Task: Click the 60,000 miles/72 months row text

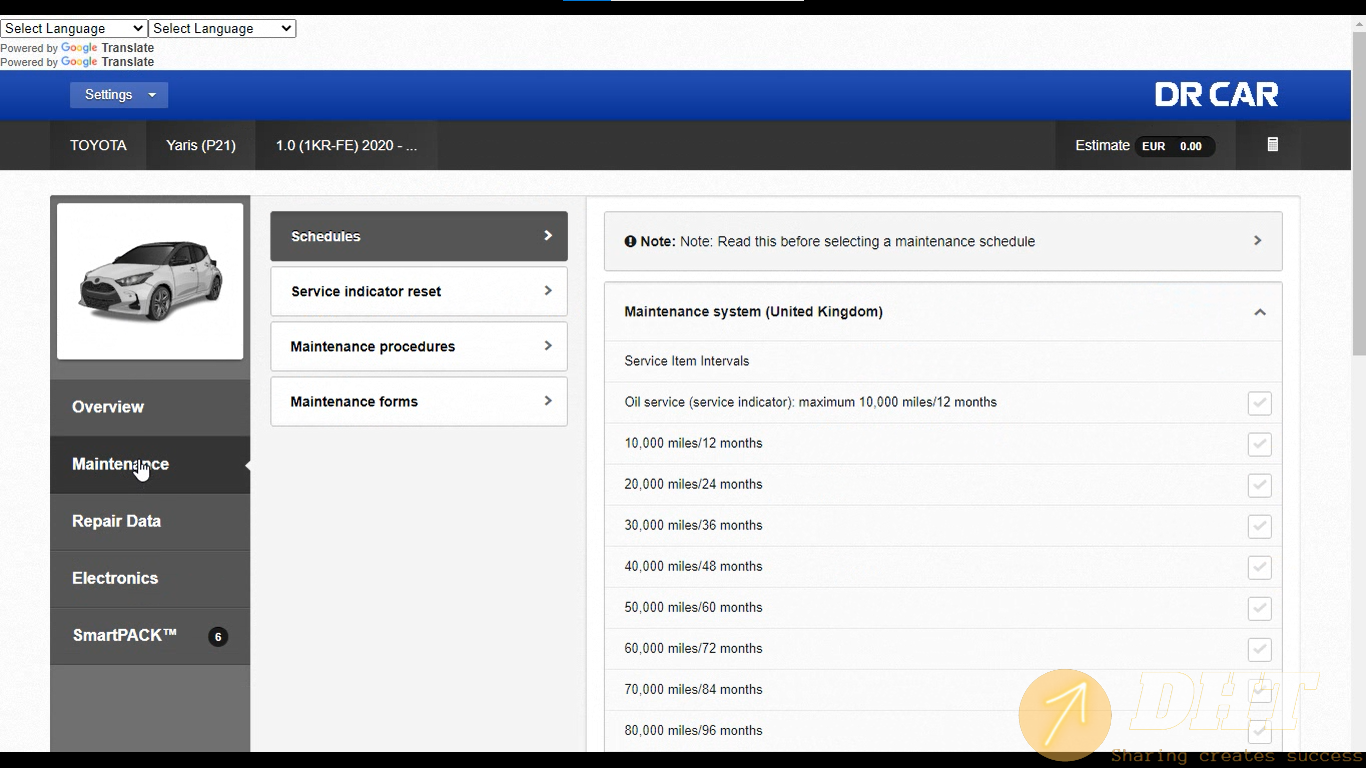Action: tap(694, 648)
